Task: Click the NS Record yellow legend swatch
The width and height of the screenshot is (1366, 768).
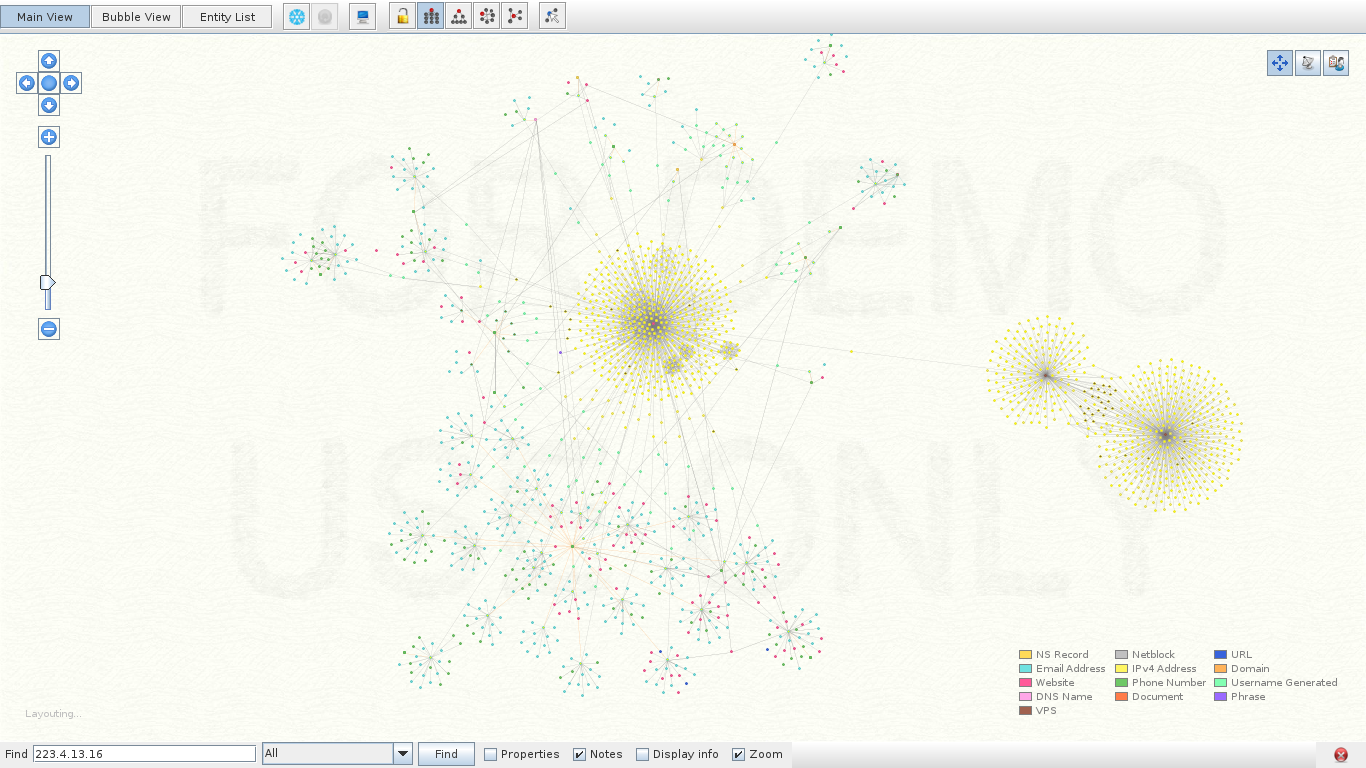Action: click(x=1025, y=655)
